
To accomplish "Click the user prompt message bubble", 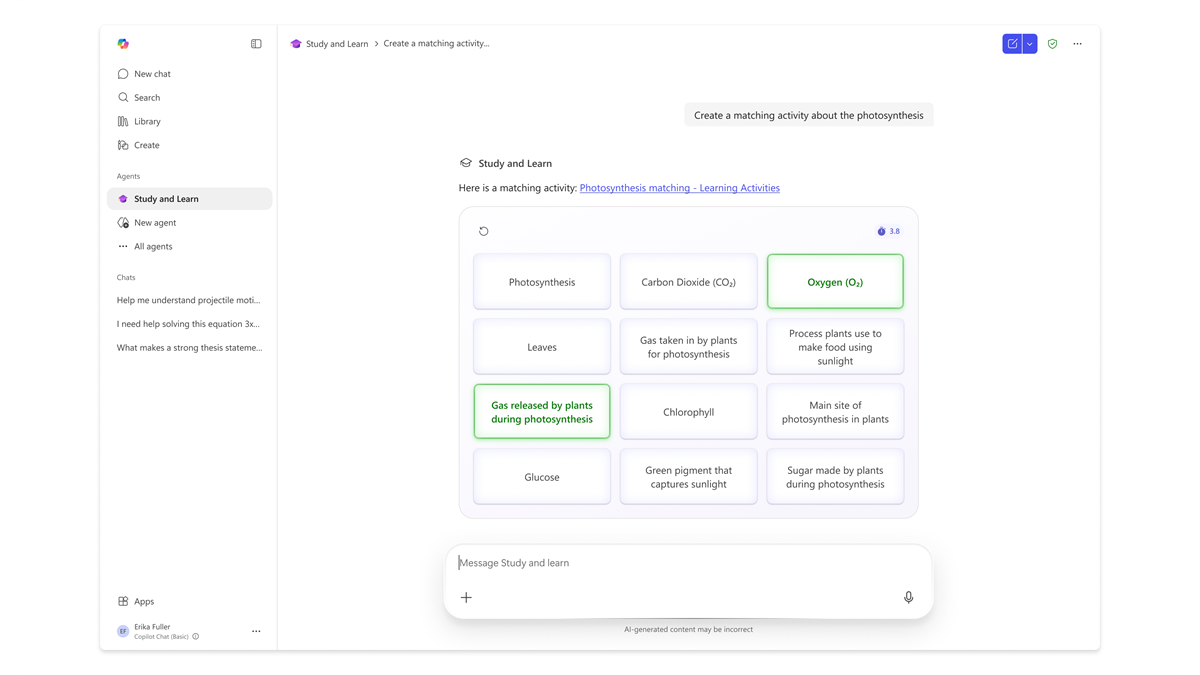I will point(809,115).
